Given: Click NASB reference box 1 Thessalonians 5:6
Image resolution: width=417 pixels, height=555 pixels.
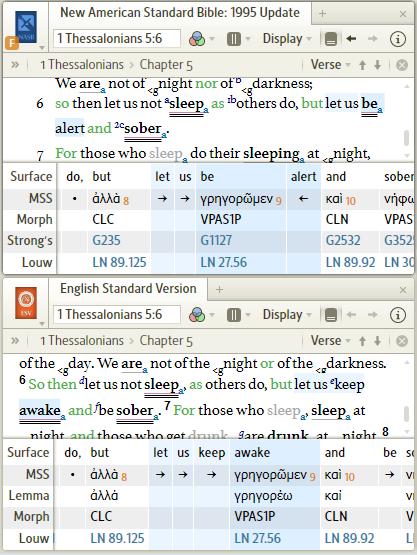Looking at the screenshot, I should click(x=117, y=38).
